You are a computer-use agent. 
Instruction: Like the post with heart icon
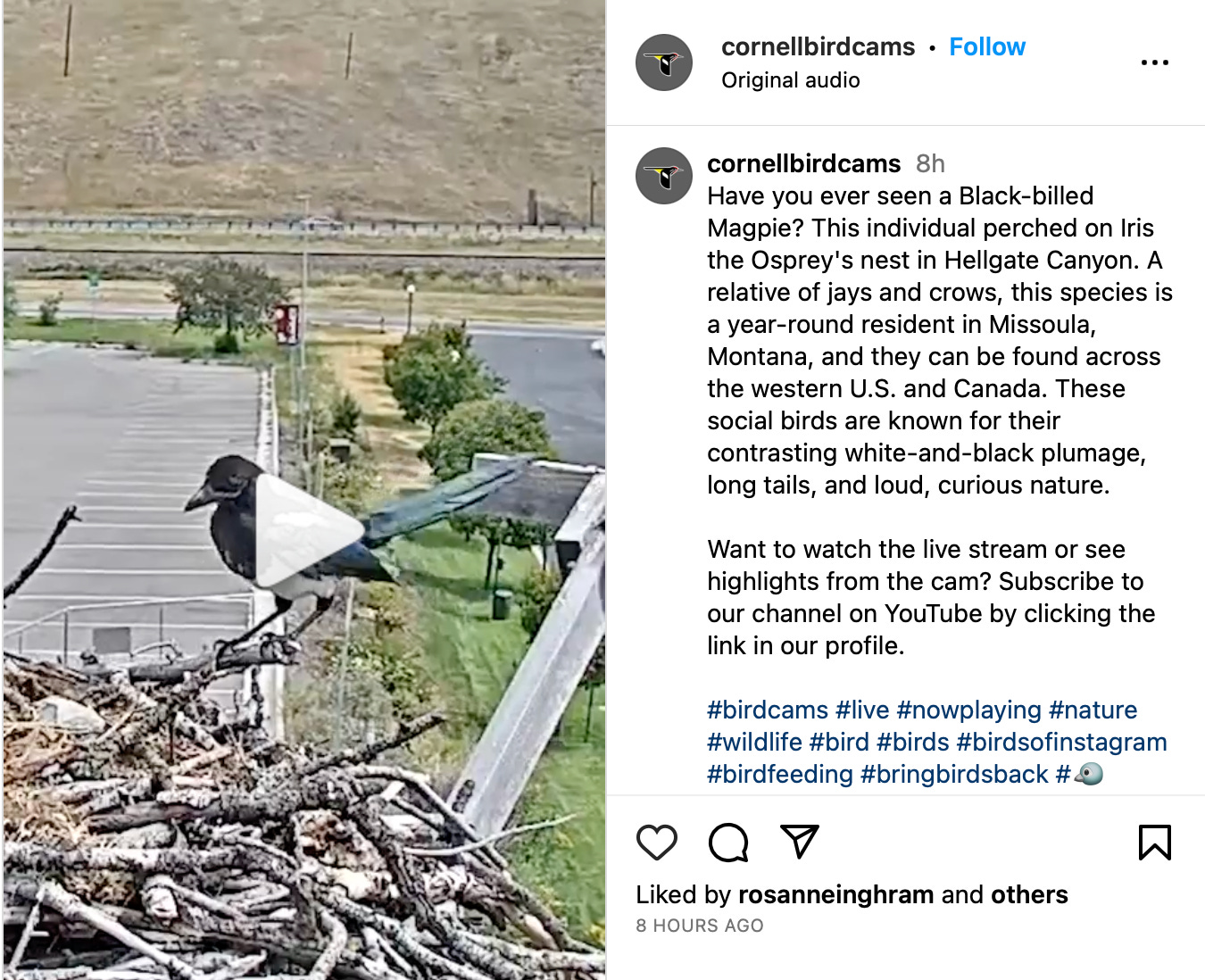pos(657,843)
